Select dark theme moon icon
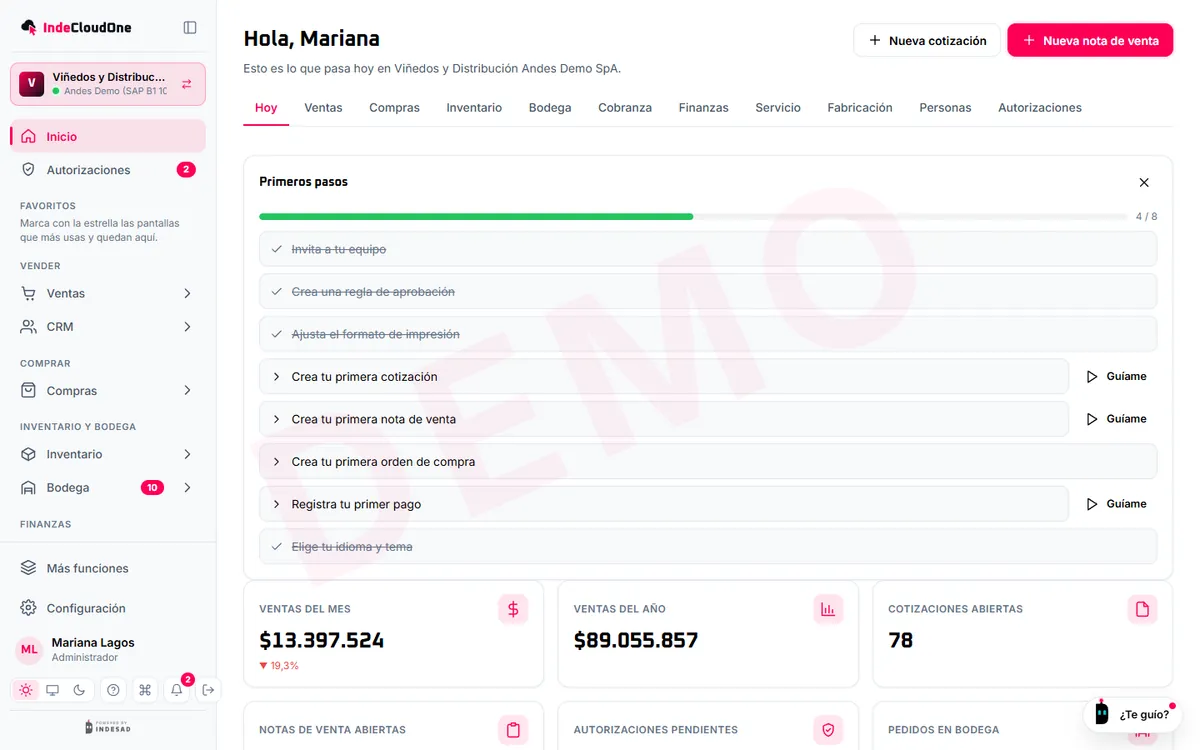This screenshot has height=750, width=1200. 80,690
